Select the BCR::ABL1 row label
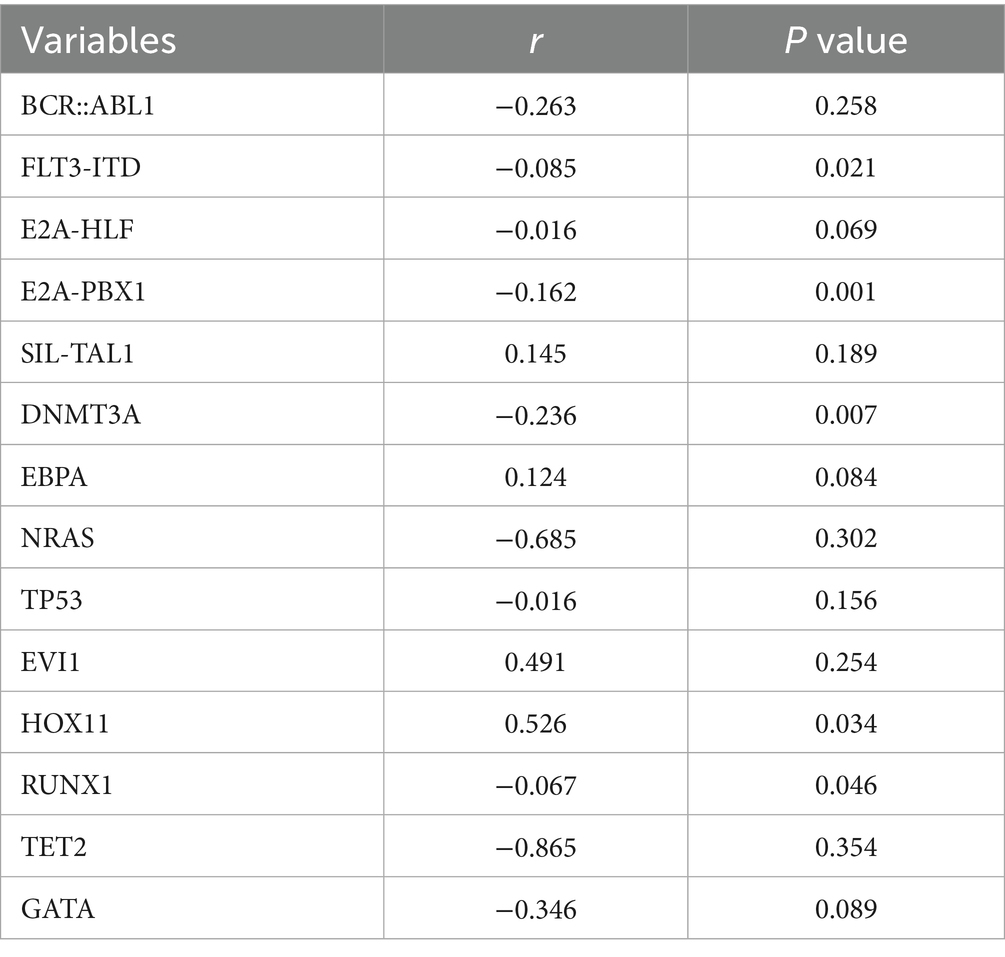This screenshot has width=1005, height=957. tap(86, 105)
